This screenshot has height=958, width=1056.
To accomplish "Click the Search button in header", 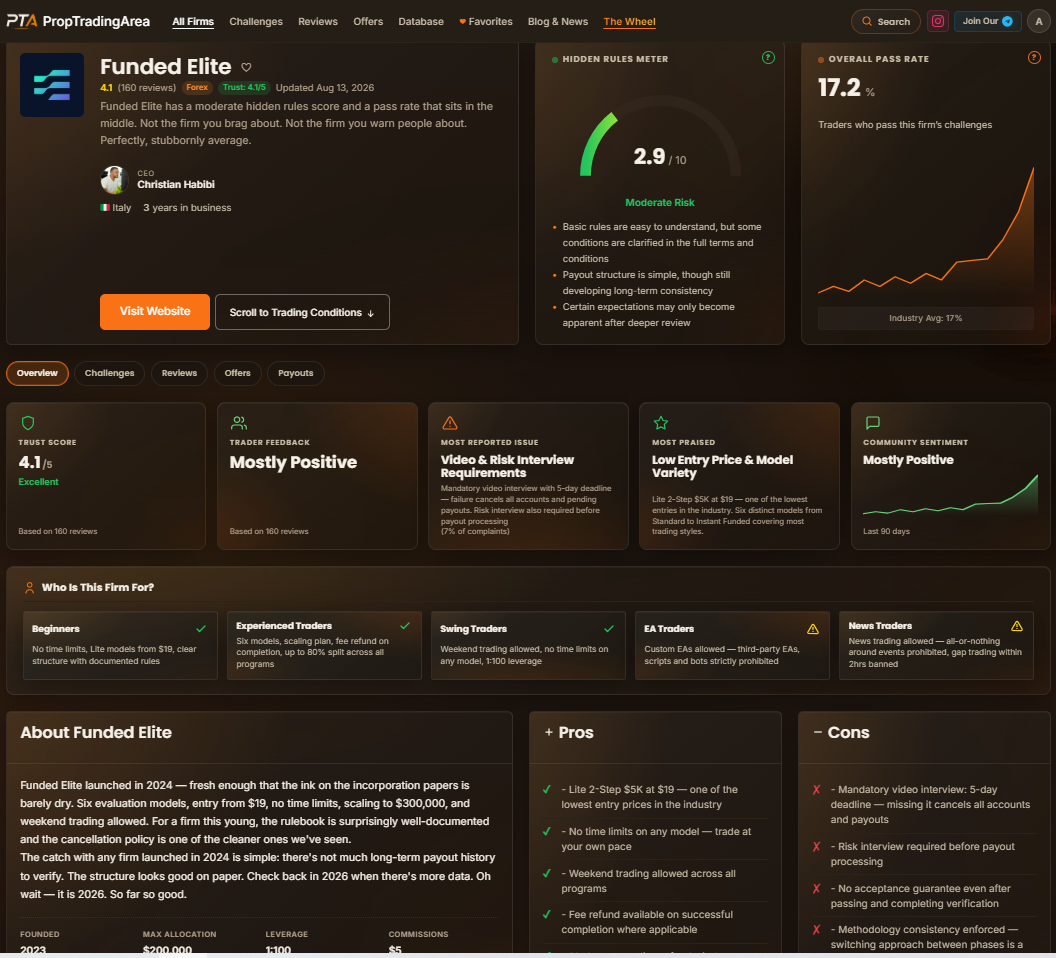I will [886, 22].
